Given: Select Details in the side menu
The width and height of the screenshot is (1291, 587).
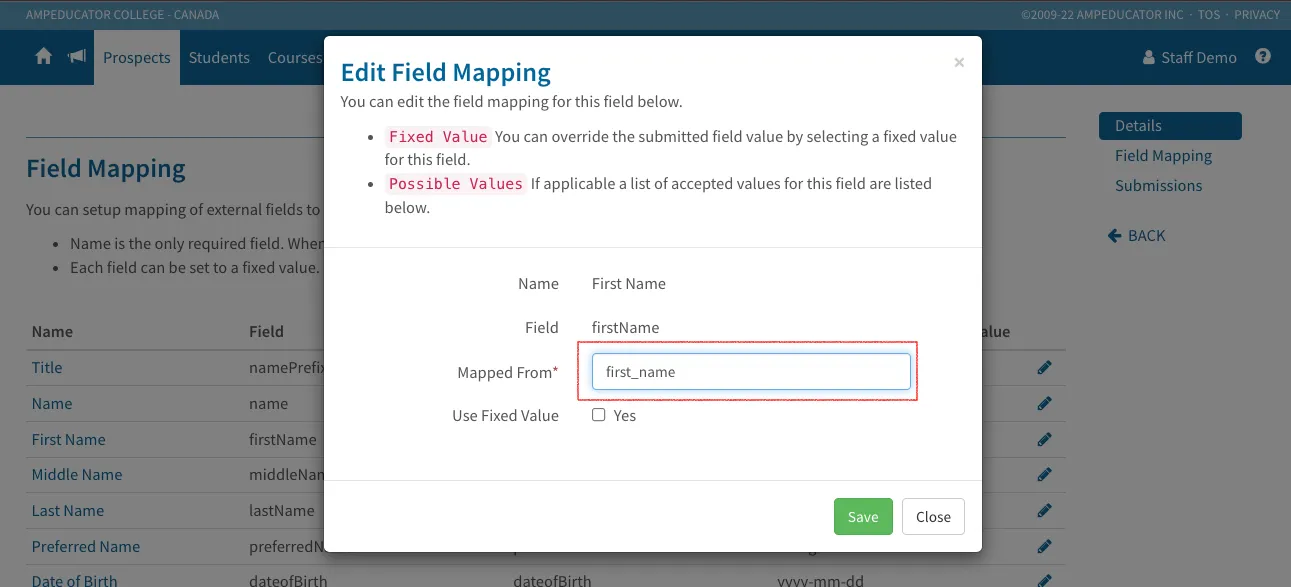Looking at the screenshot, I should (x=1170, y=126).
